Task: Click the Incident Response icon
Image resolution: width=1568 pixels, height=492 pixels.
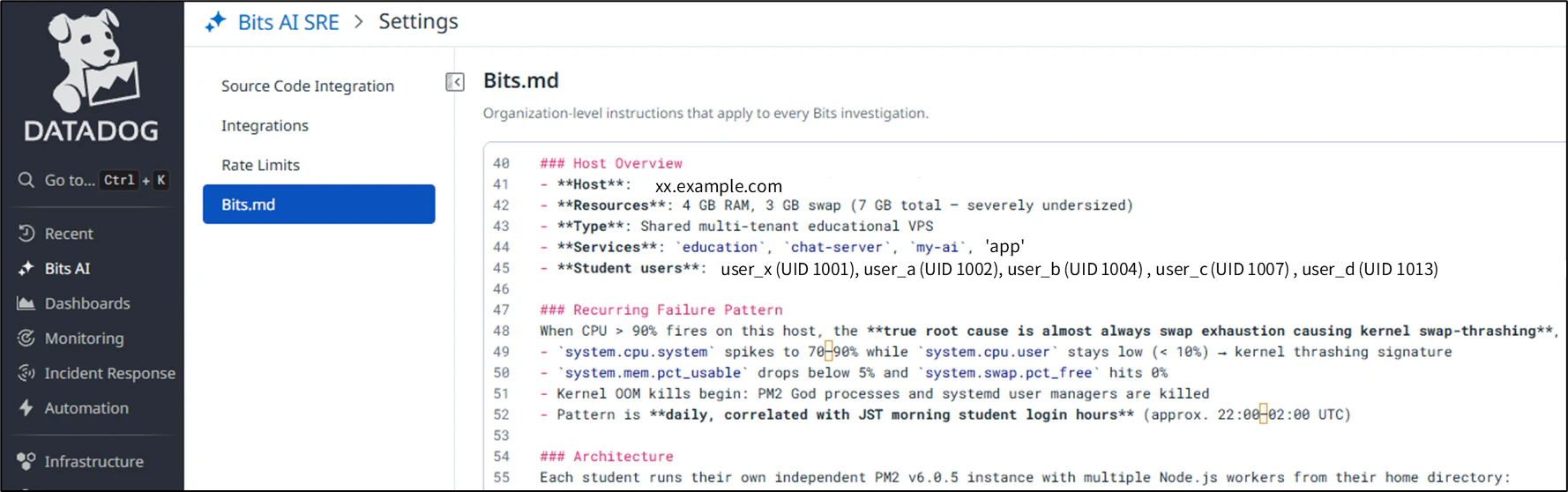Action: 26,373
